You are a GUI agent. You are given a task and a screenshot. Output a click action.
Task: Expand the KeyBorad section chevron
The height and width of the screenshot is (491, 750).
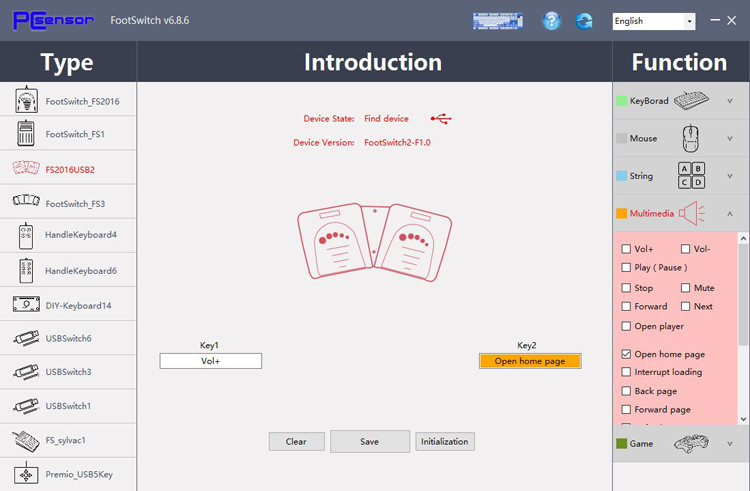coord(730,101)
